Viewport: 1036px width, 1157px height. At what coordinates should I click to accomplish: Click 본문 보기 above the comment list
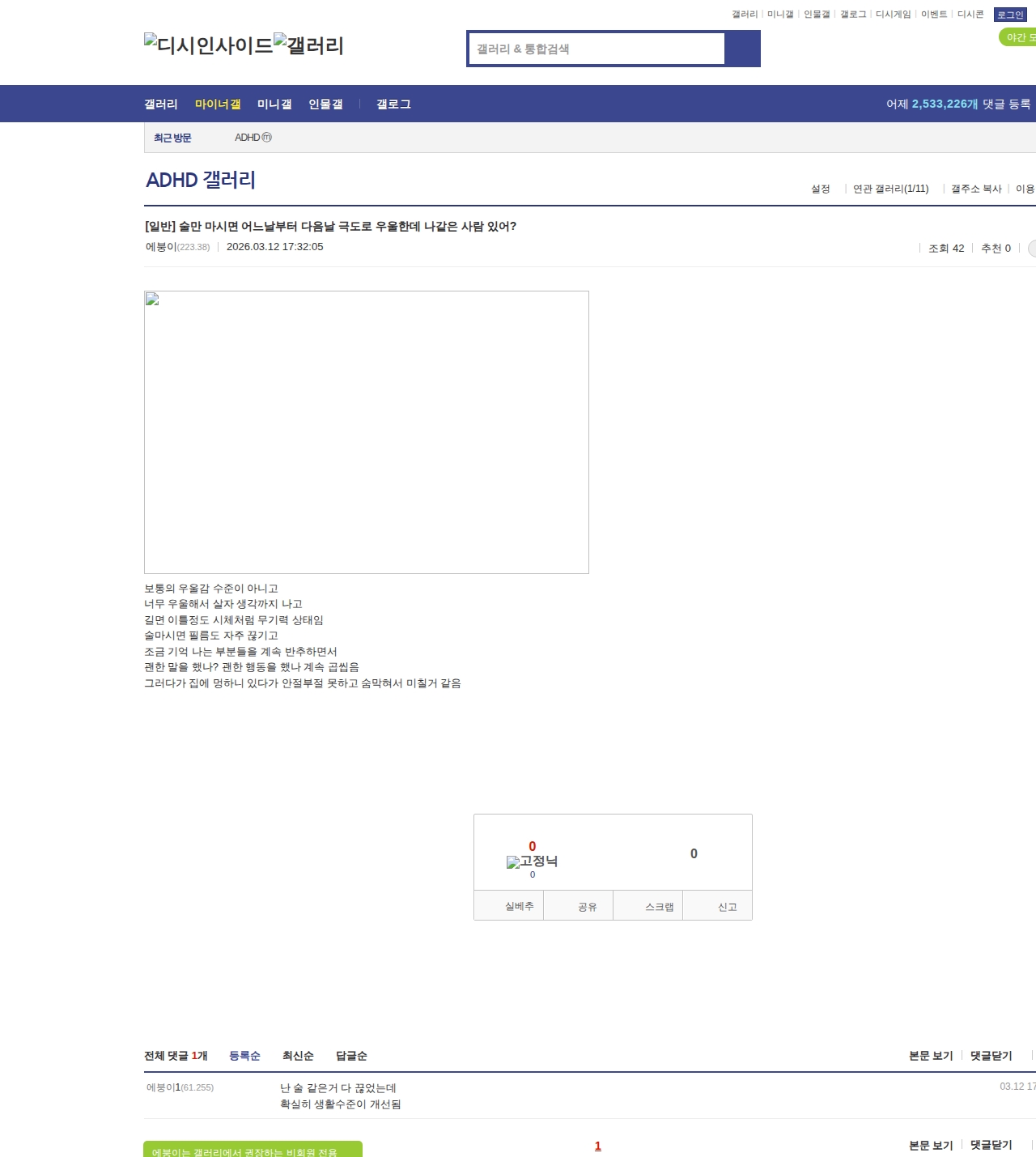tap(931, 1056)
